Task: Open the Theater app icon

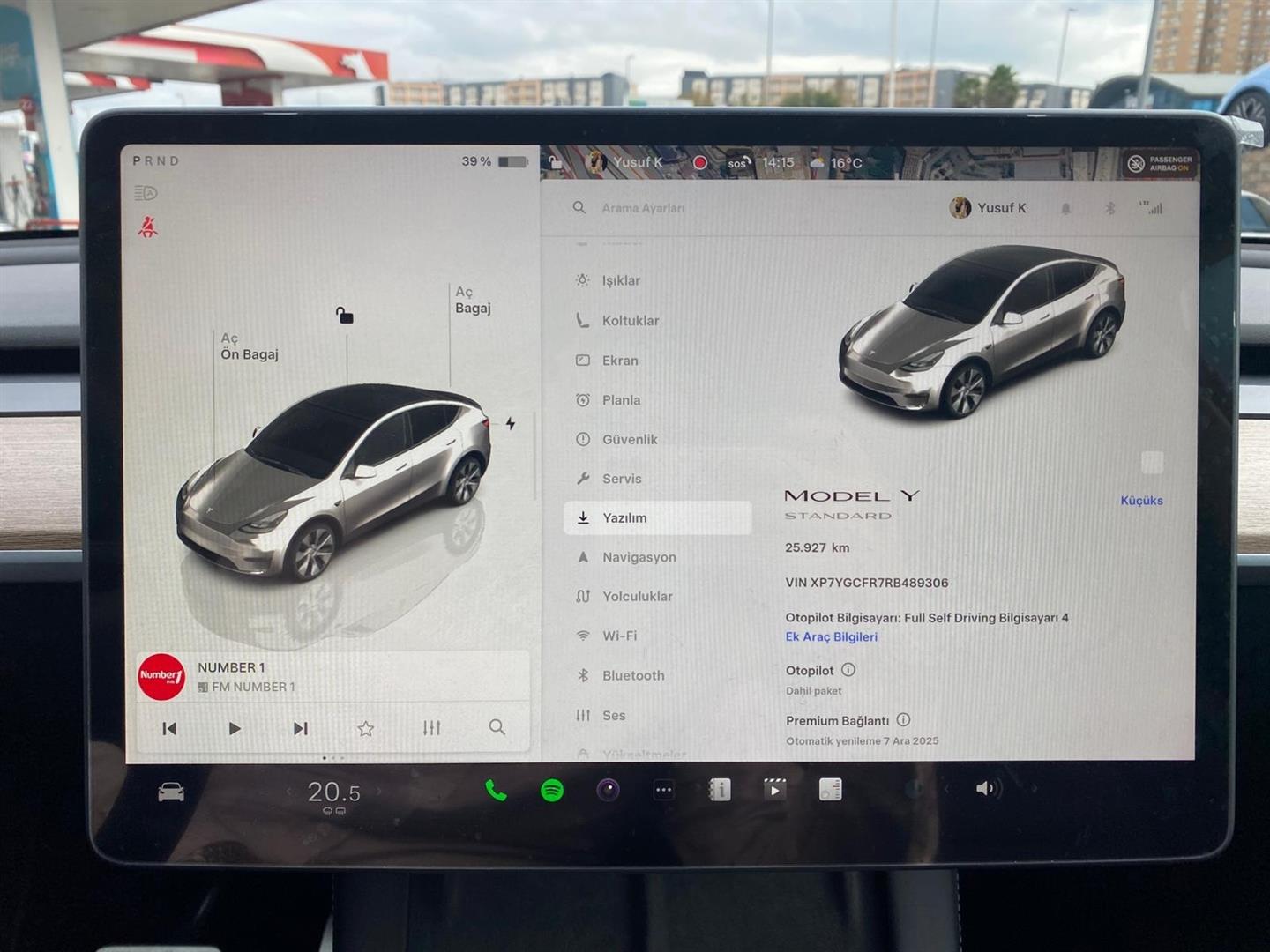Action: point(774,789)
